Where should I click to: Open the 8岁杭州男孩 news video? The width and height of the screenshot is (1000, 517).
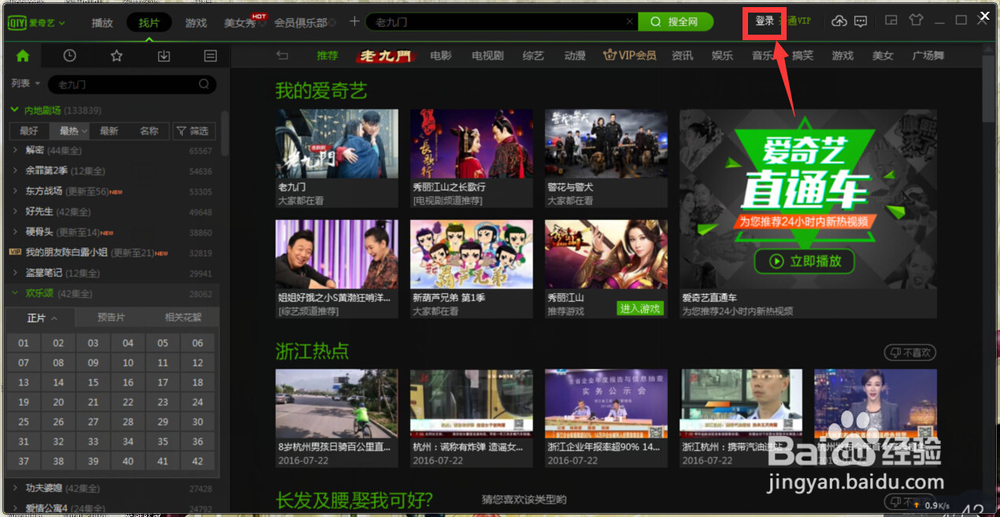pos(337,404)
